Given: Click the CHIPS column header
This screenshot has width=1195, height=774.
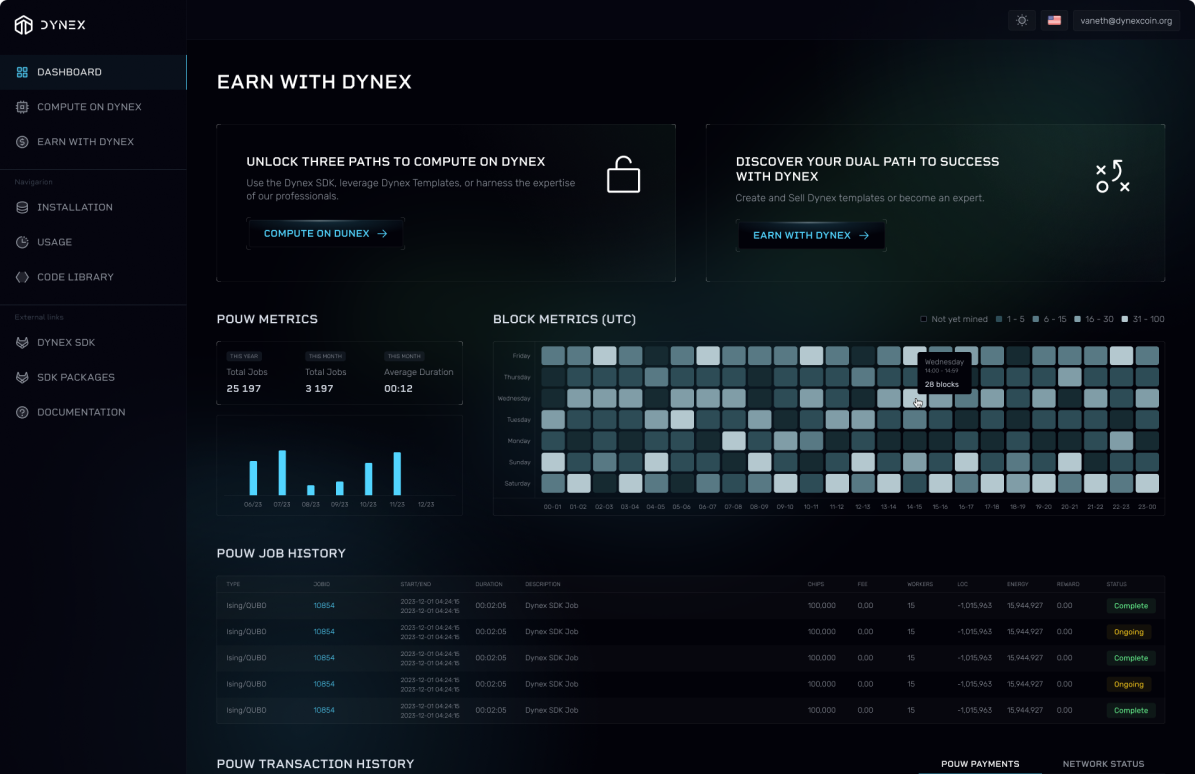Looking at the screenshot, I should [816, 584].
